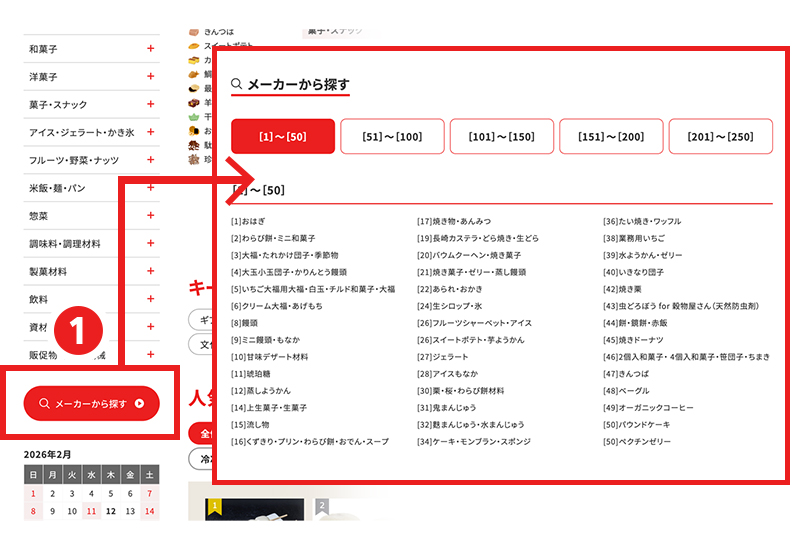Viewport: 800px width, 540px height.
Task: Open the [48]ベーグル link
Action: pos(626,391)
